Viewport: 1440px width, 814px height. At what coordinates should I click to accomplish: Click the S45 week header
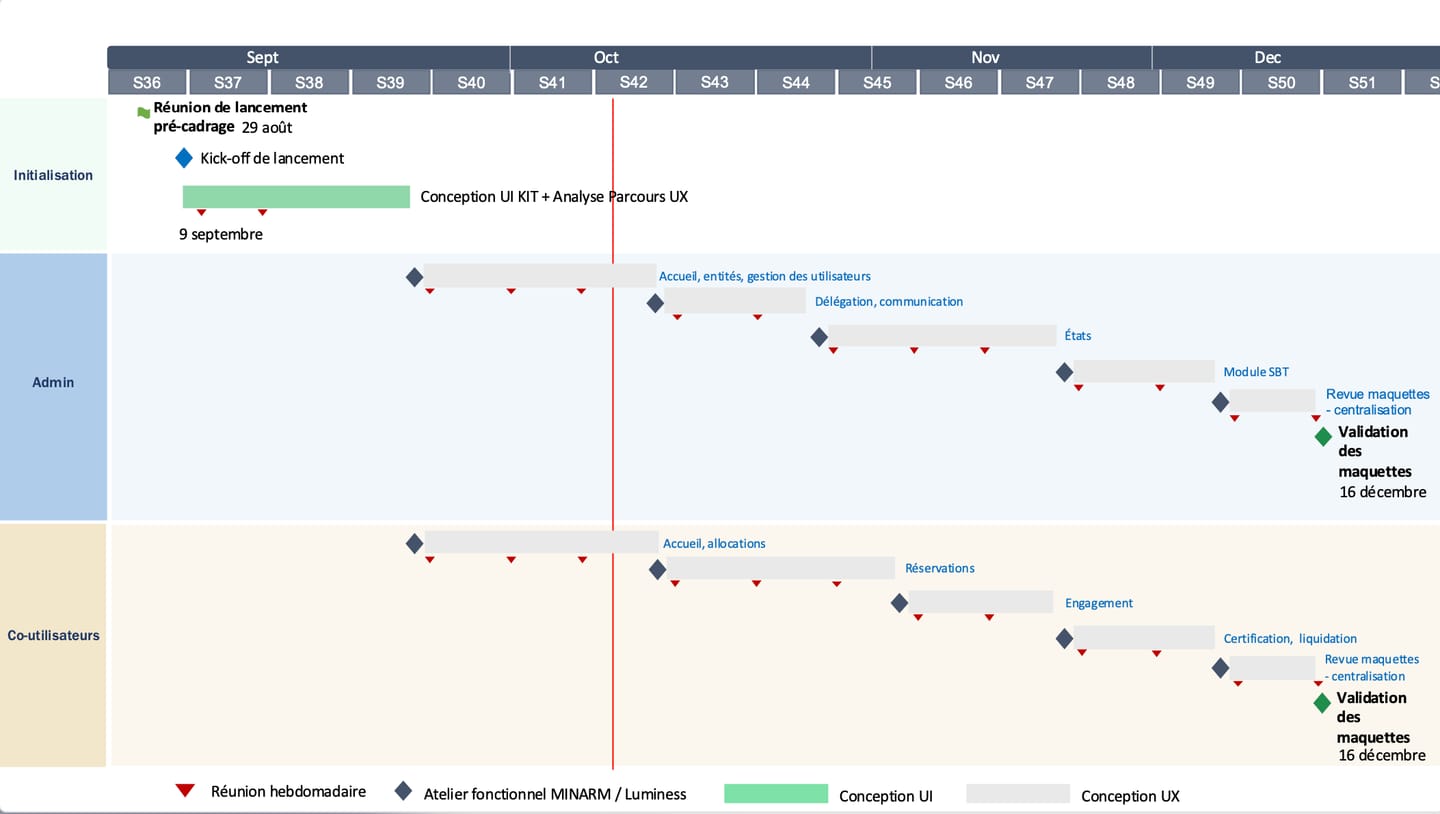[877, 82]
